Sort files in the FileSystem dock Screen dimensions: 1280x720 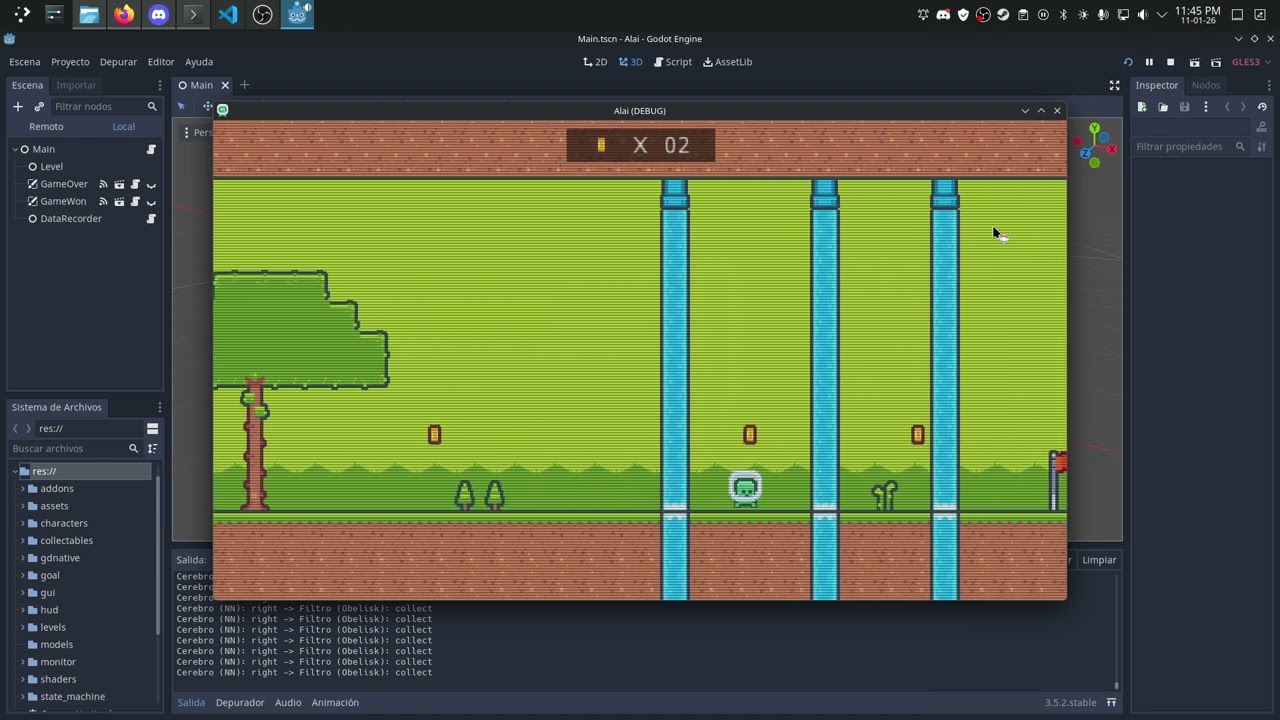pos(152,449)
